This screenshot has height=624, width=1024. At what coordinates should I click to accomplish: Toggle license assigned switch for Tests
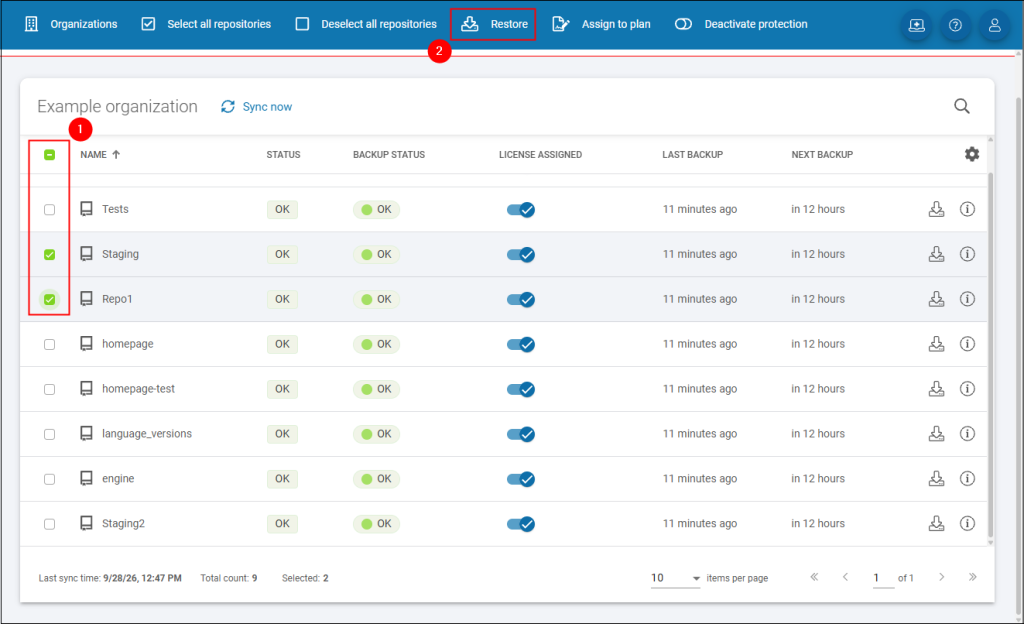click(x=520, y=210)
